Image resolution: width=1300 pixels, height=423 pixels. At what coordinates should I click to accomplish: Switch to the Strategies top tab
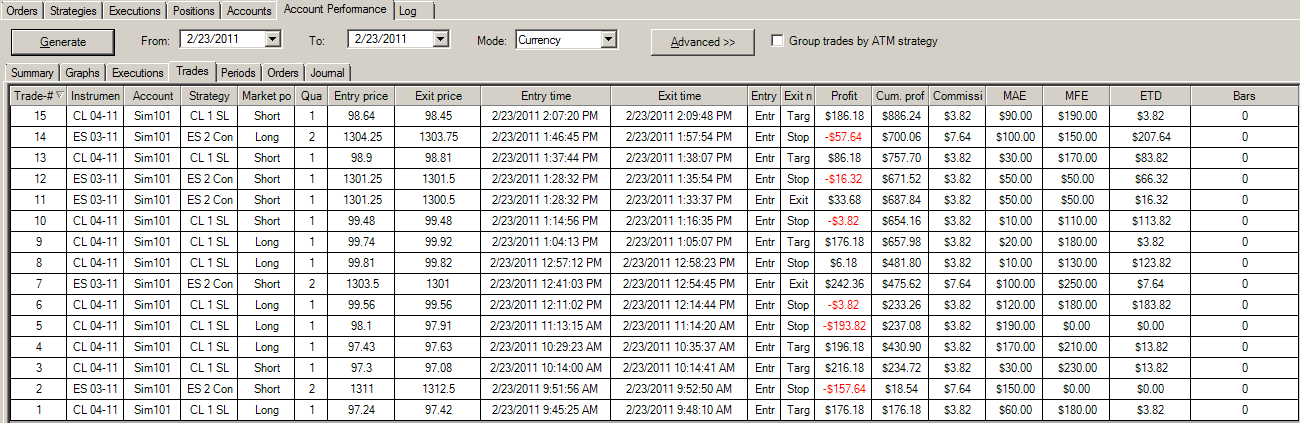point(73,11)
